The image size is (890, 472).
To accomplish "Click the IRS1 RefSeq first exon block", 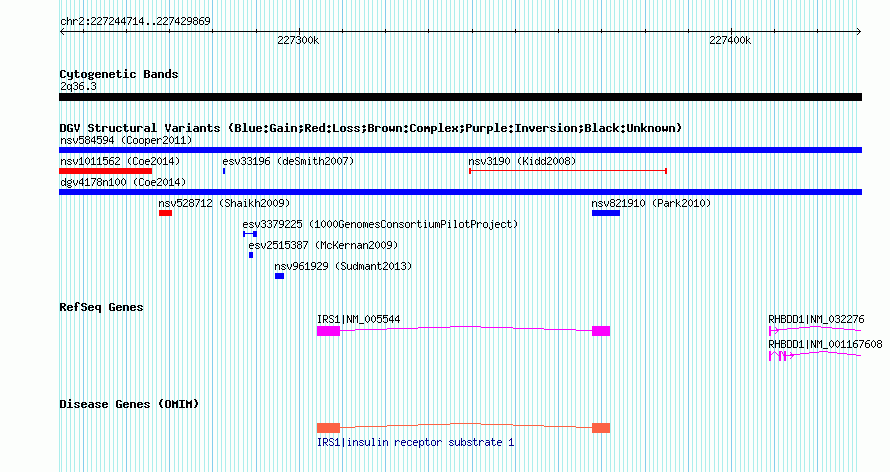I will [328, 331].
